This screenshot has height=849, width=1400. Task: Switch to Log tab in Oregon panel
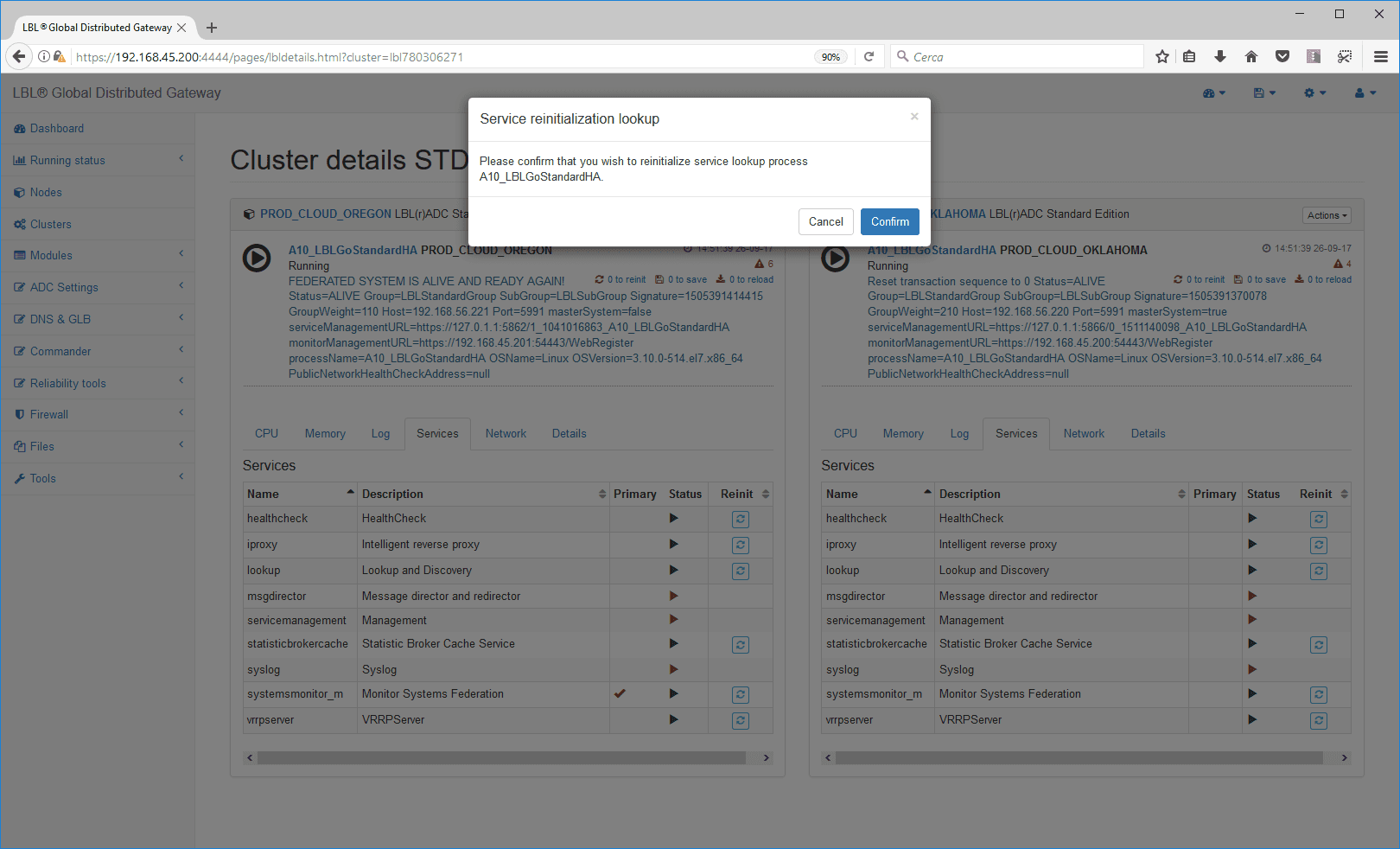[381, 434]
